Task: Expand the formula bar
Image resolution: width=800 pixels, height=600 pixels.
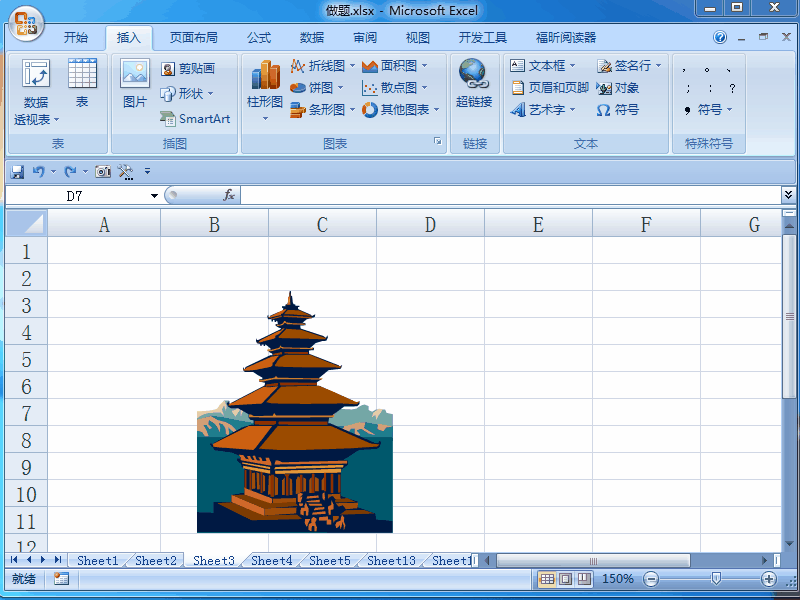Action: pyautogui.click(x=788, y=194)
